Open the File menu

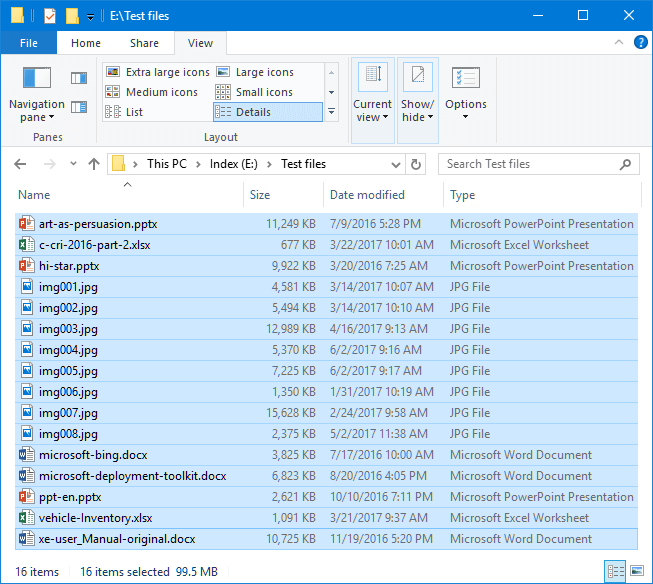(x=29, y=43)
